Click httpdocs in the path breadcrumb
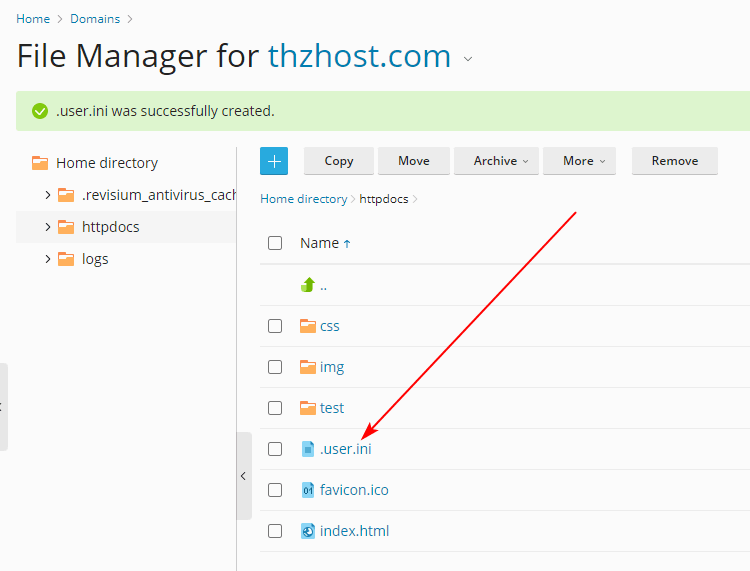This screenshot has height=571, width=750. pyautogui.click(x=384, y=199)
